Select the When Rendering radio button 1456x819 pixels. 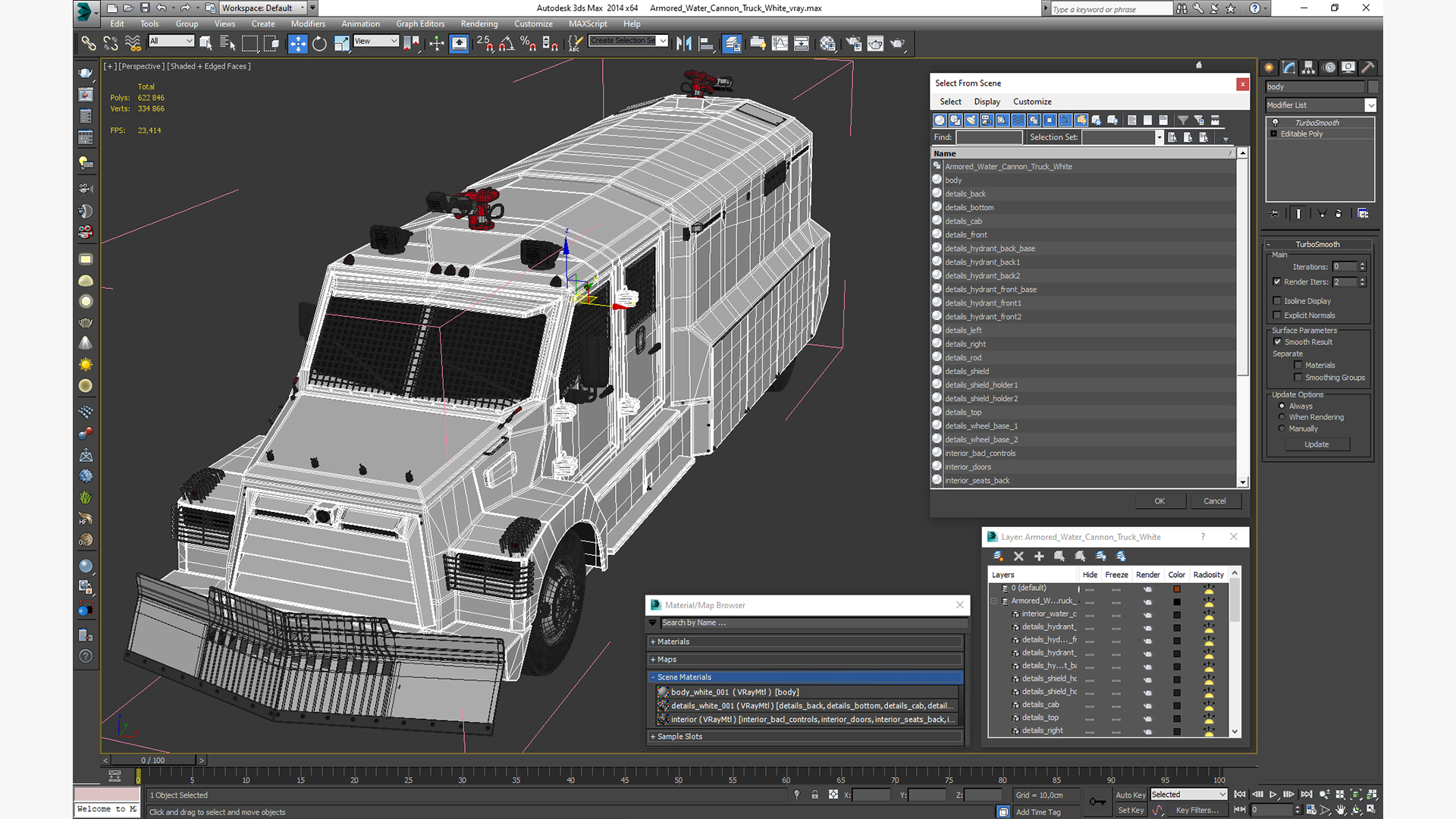(1282, 417)
